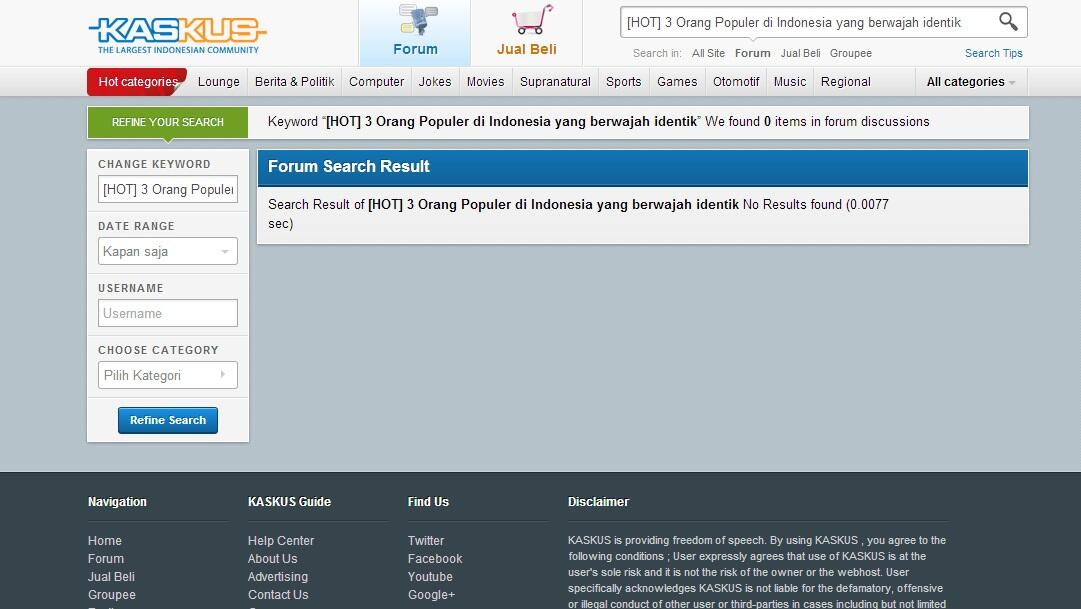Click the Refine Your Search header
This screenshot has height=609, width=1081.
click(x=168, y=122)
